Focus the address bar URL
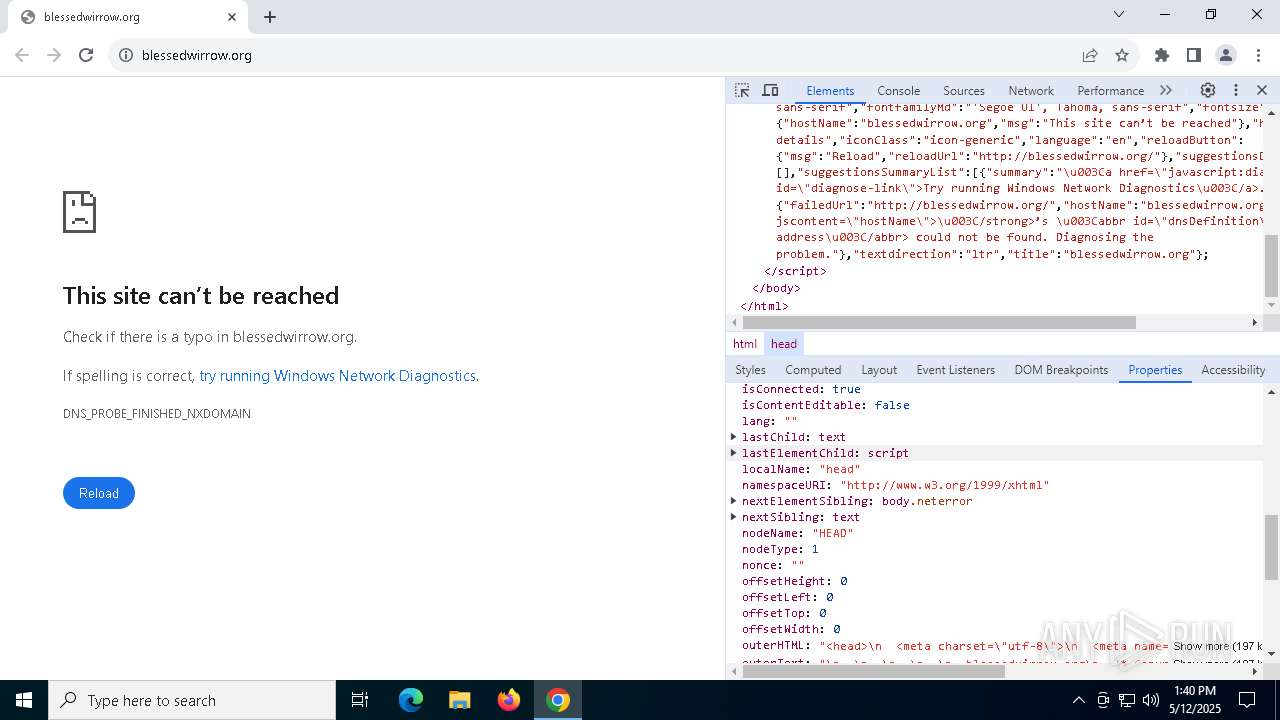 click(197, 55)
